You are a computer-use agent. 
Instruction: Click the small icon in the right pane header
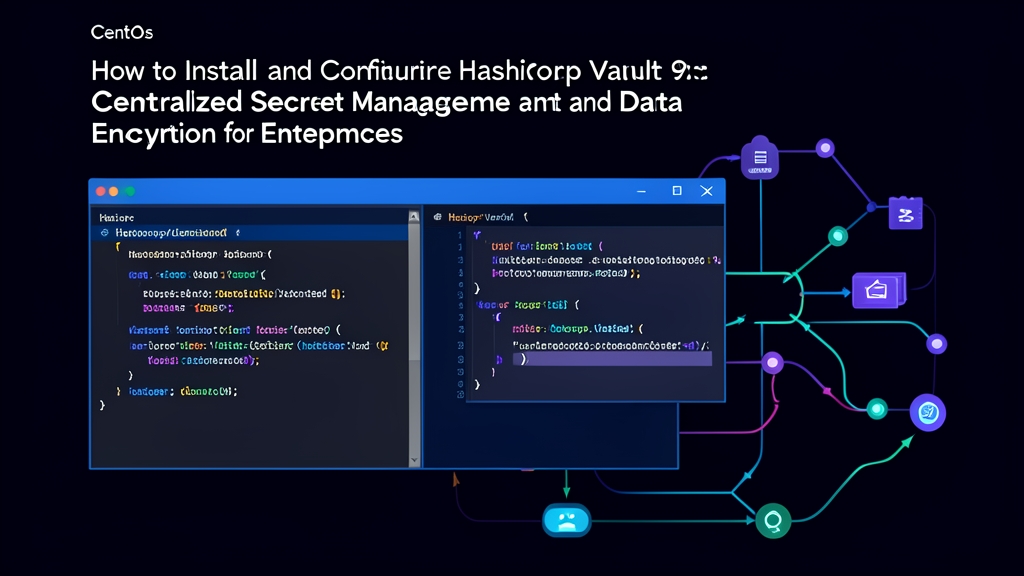438,217
